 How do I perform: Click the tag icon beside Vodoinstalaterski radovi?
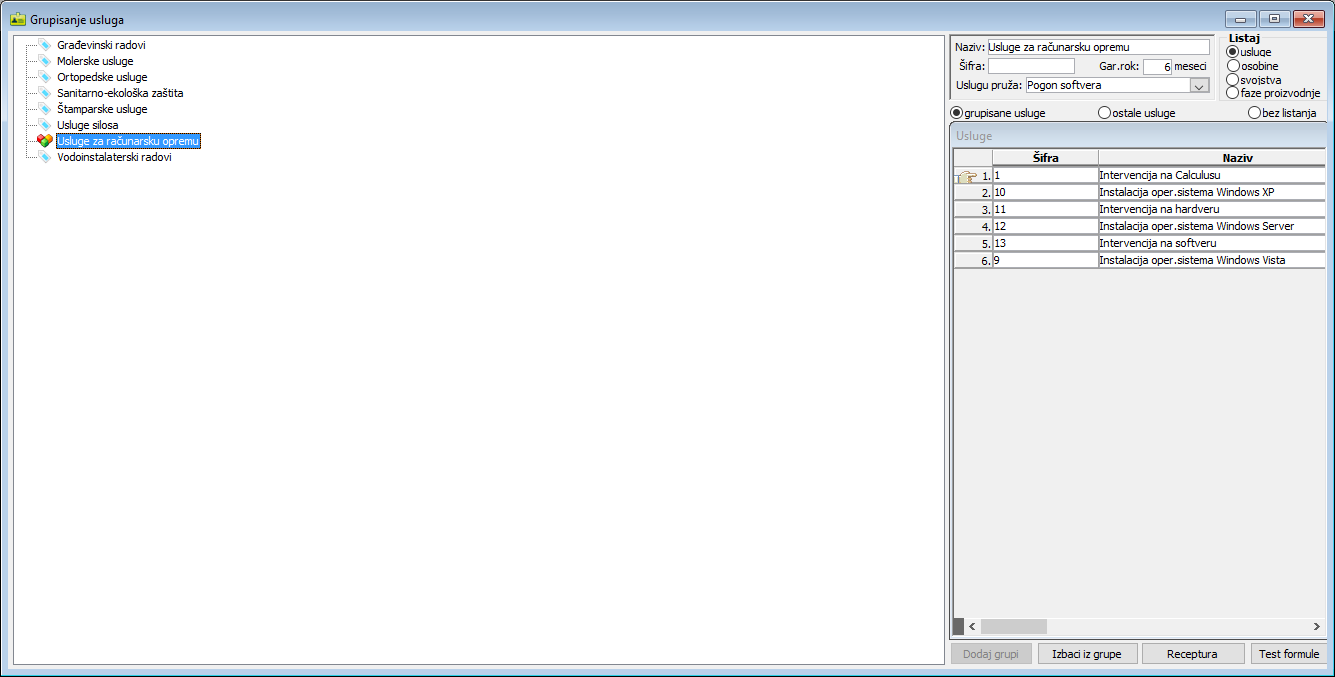(44, 157)
